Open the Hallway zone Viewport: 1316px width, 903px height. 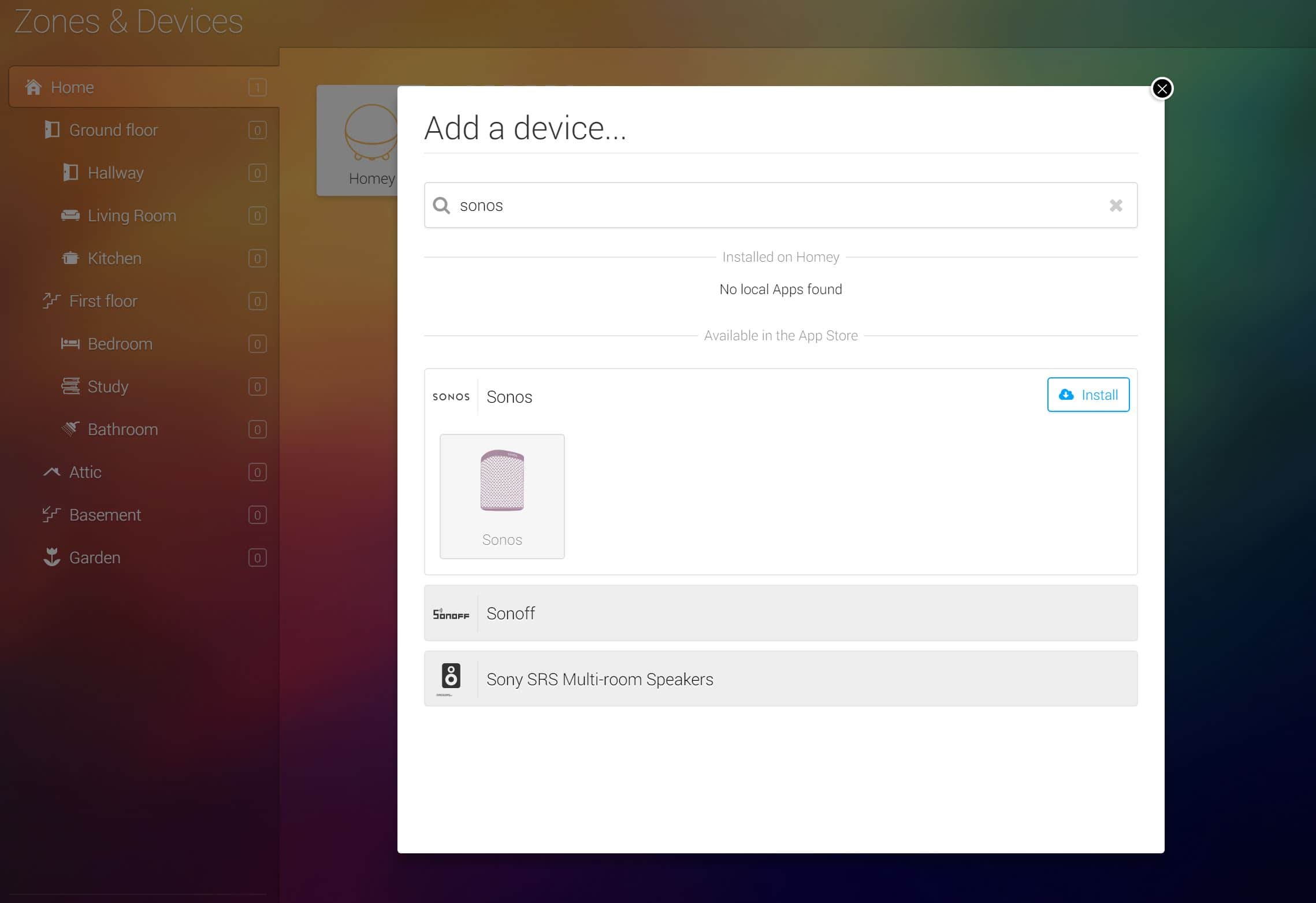click(x=143, y=173)
